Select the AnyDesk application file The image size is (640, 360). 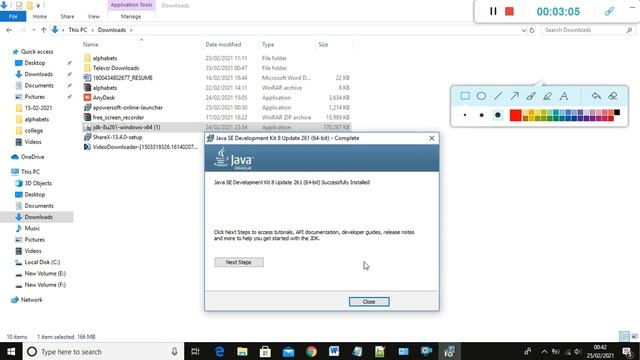(104, 98)
